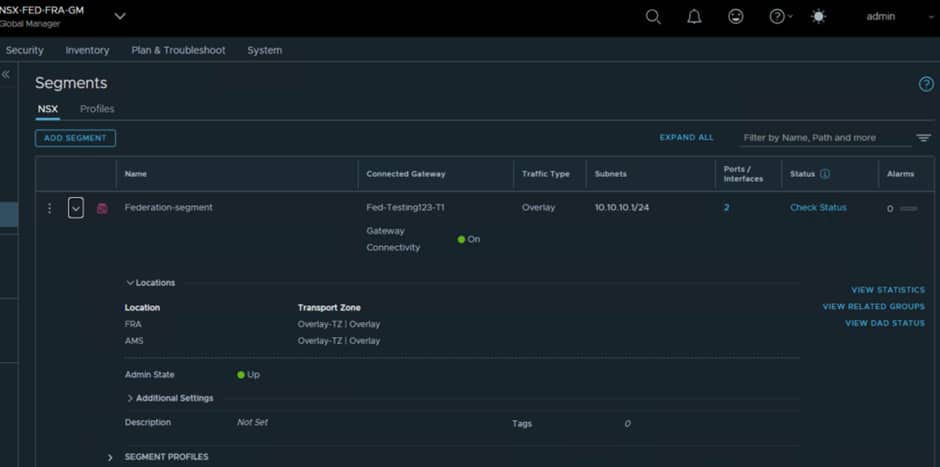
Task: Click the ADD SEGMENT button
Action: click(x=76, y=138)
